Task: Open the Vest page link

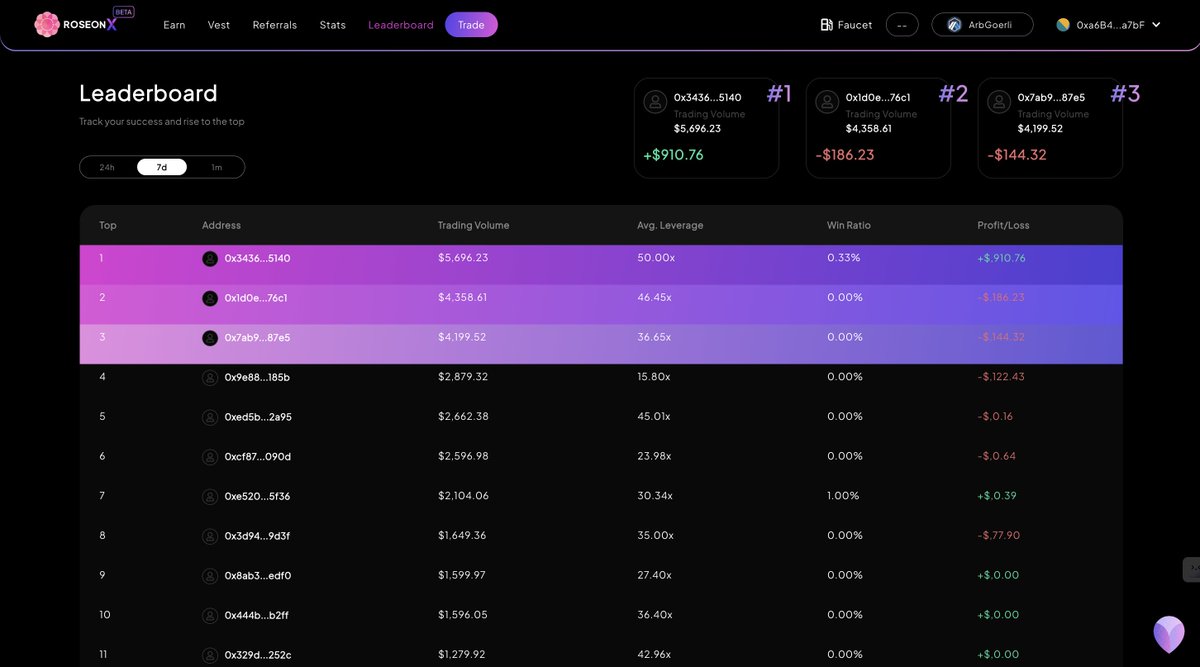Action: pos(218,24)
